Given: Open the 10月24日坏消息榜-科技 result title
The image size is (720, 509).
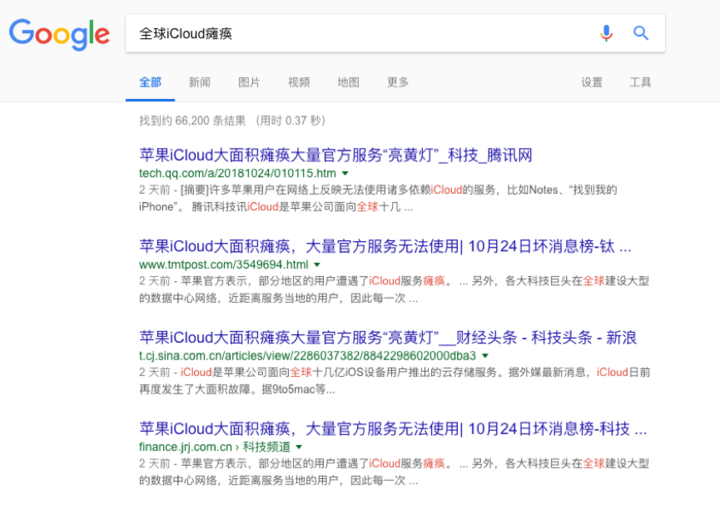Looking at the screenshot, I should click(x=393, y=429).
